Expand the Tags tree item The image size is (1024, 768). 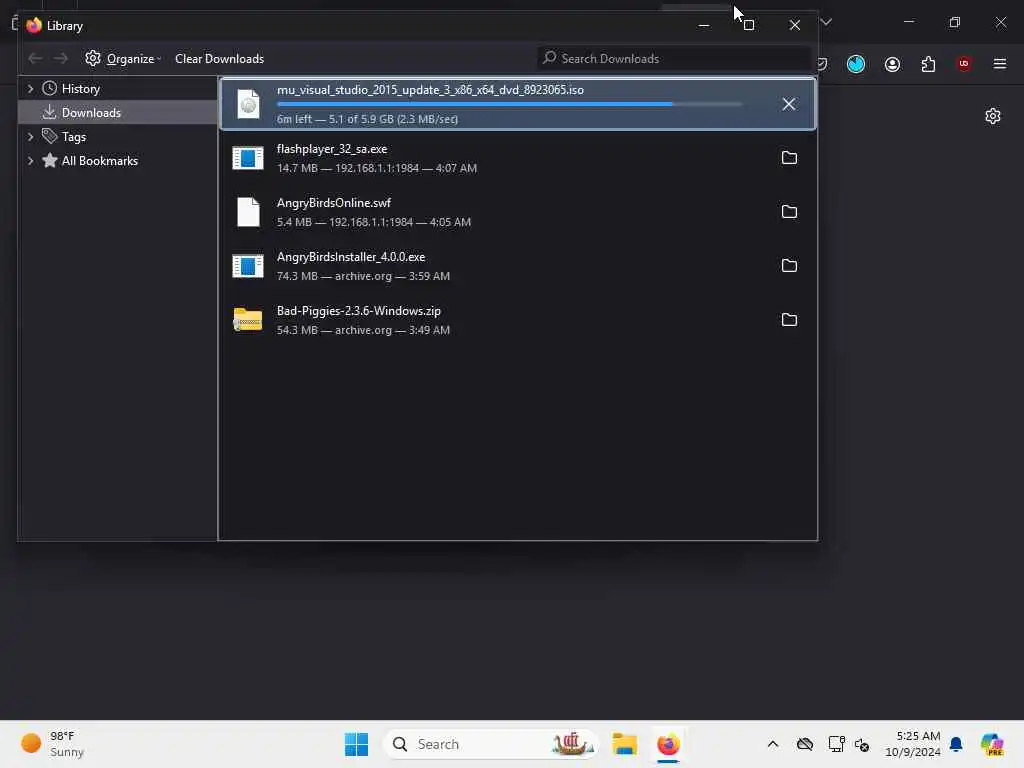pyautogui.click(x=30, y=136)
